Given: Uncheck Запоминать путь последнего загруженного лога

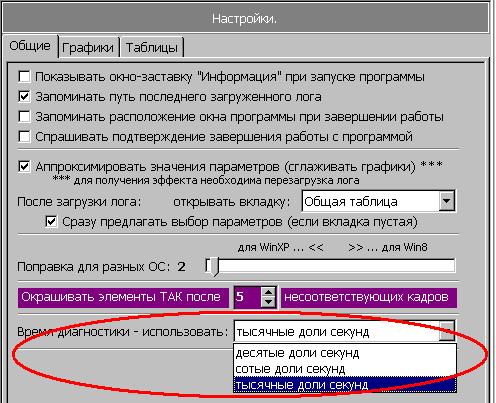Looking at the screenshot, I should click(24, 96).
